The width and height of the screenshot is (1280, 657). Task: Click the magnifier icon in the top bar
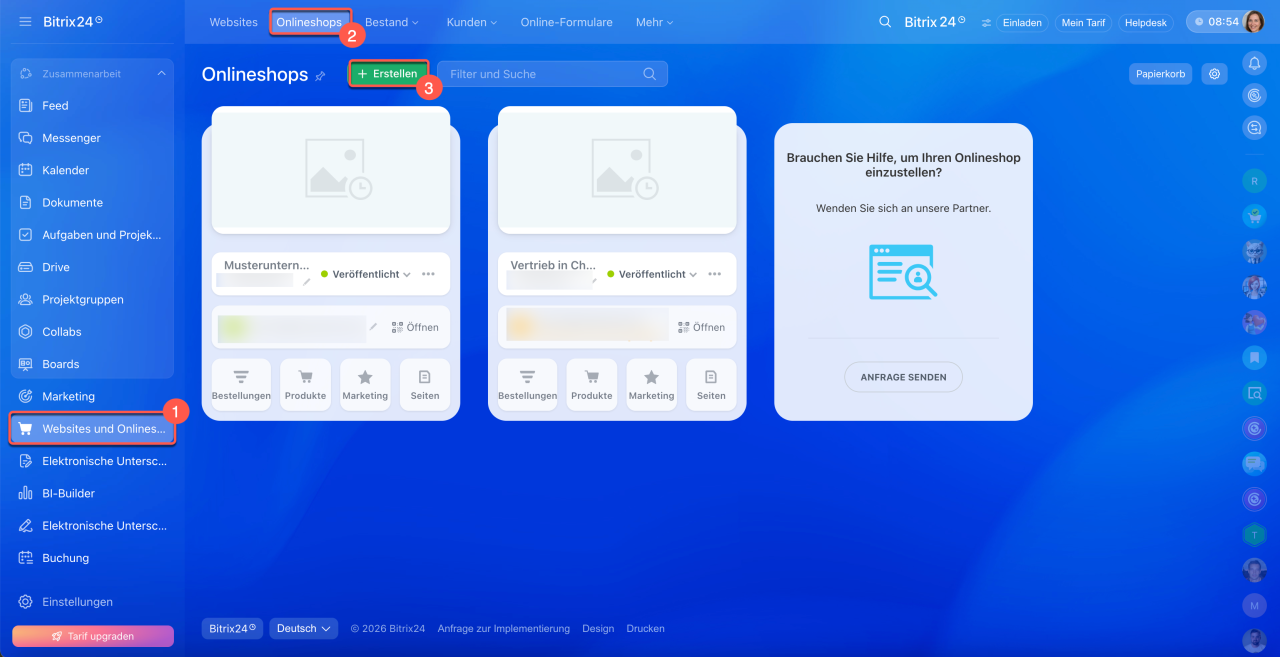[885, 22]
